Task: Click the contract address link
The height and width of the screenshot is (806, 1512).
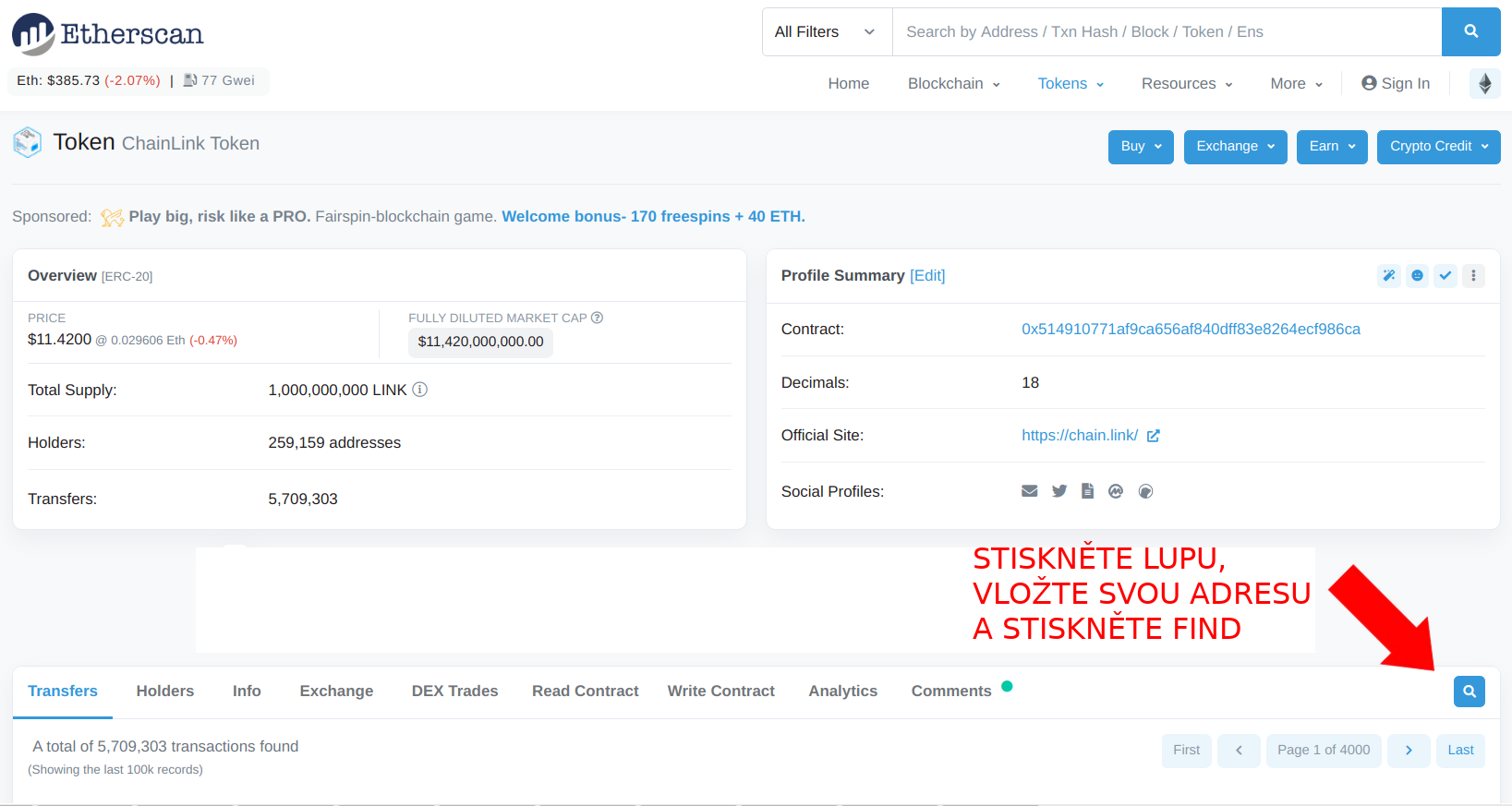Action: (x=1191, y=330)
